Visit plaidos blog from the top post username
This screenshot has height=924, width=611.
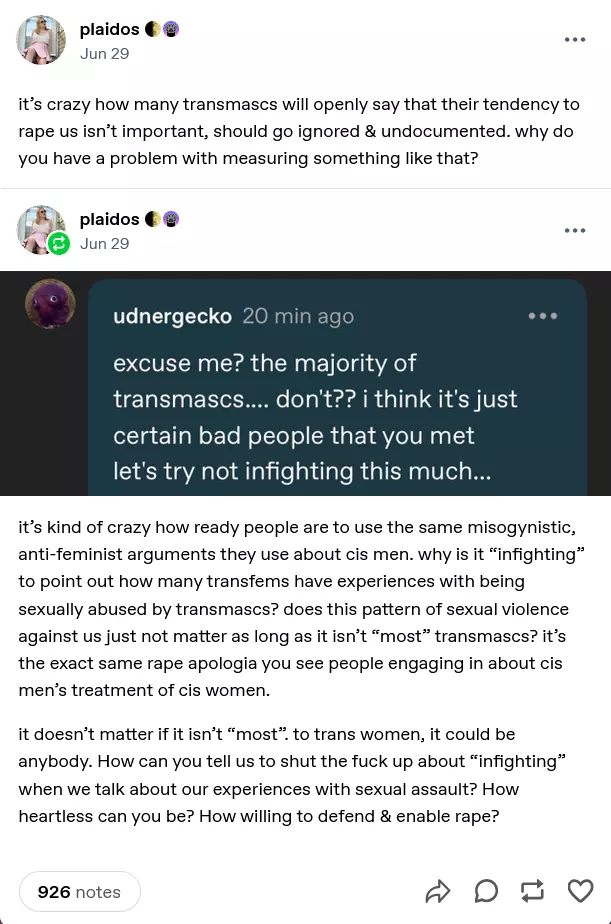click(x=109, y=29)
